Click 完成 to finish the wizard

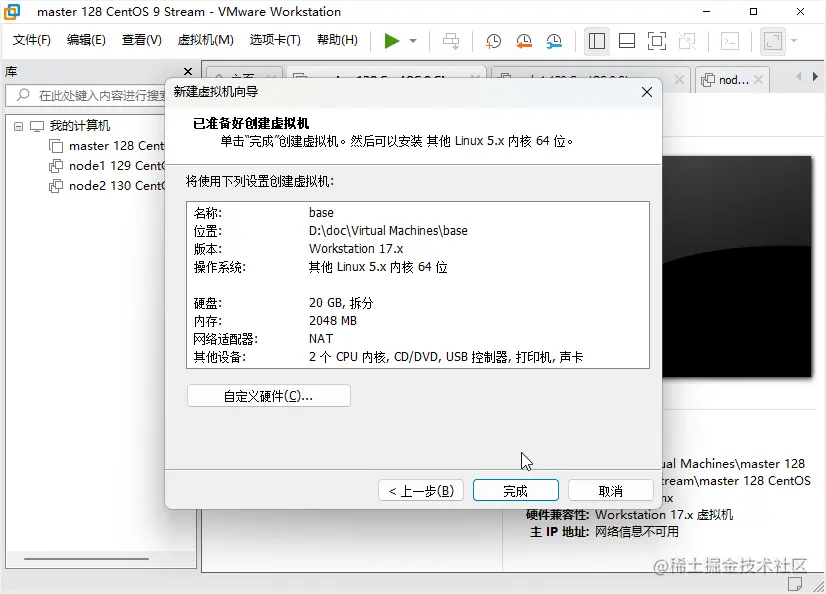[516, 491]
